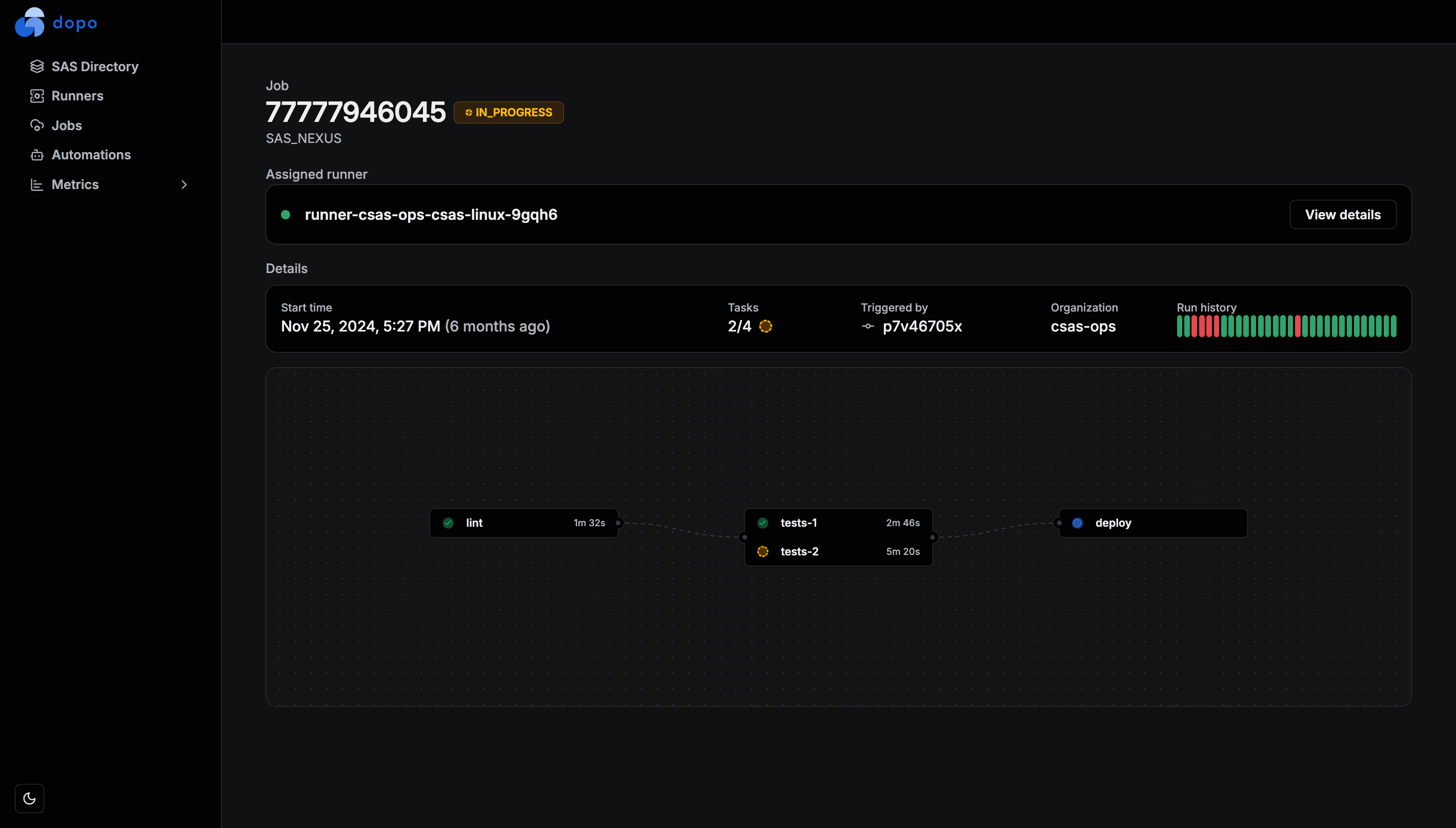Click the green check on lint node
The width and height of the screenshot is (1456, 828).
point(449,523)
